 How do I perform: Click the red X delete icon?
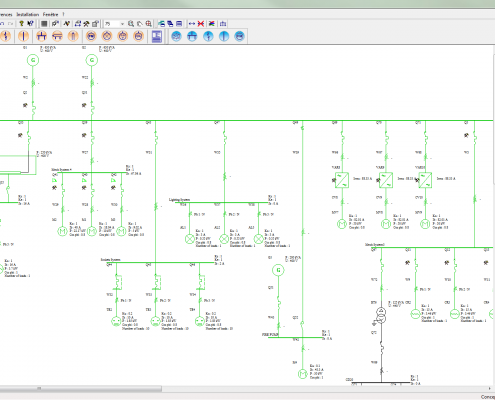click(x=201, y=24)
